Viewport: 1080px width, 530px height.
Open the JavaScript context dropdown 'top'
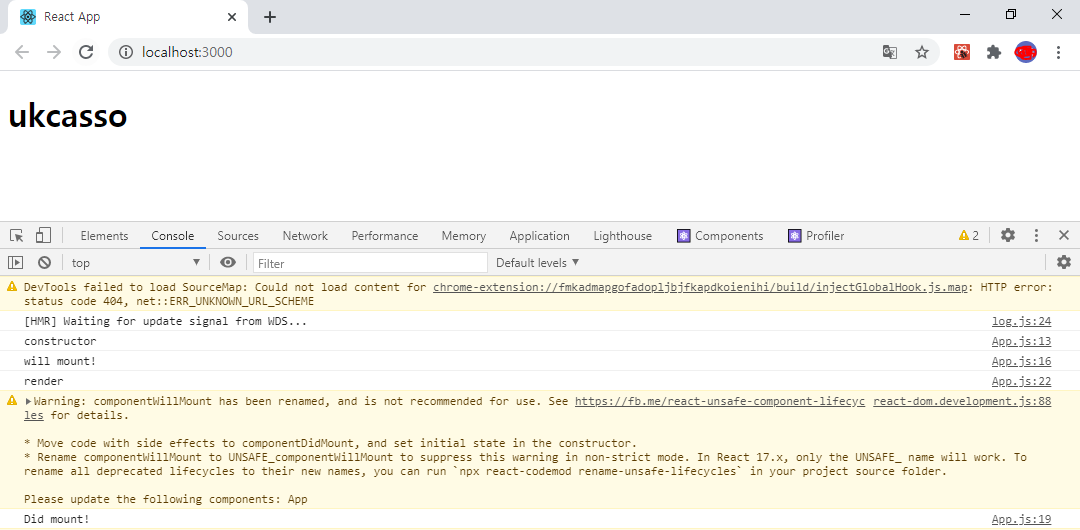[136, 263]
